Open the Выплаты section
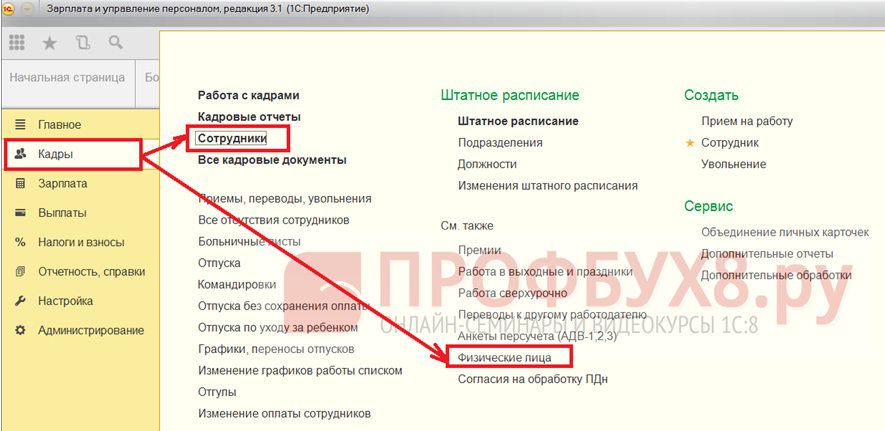This screenshot has width=885, height=431. coord(62,213)
